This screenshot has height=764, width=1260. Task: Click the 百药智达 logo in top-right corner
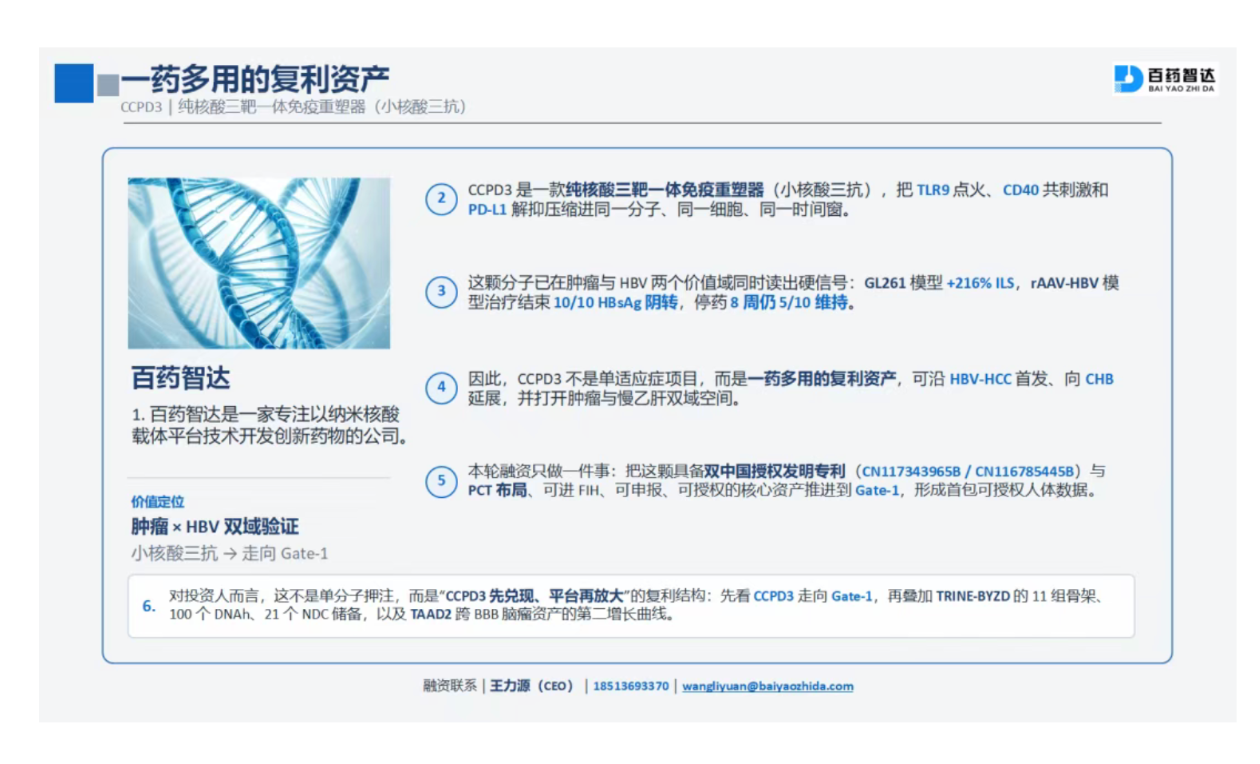[1165, 79]
